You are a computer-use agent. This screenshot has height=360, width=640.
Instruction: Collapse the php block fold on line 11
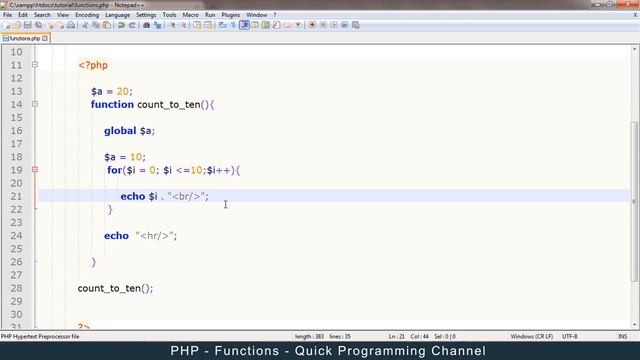click(x=35, y=64)
